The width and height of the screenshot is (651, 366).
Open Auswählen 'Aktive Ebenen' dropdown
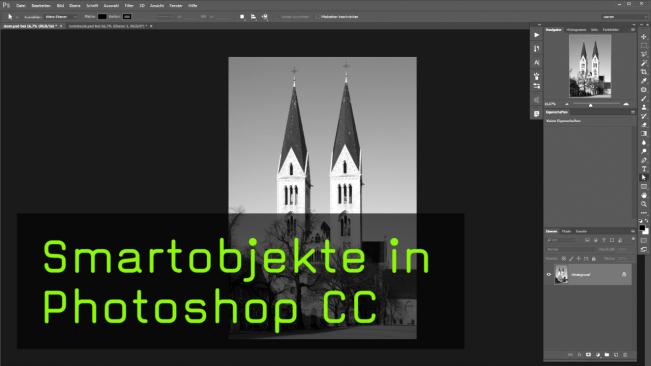61,17
